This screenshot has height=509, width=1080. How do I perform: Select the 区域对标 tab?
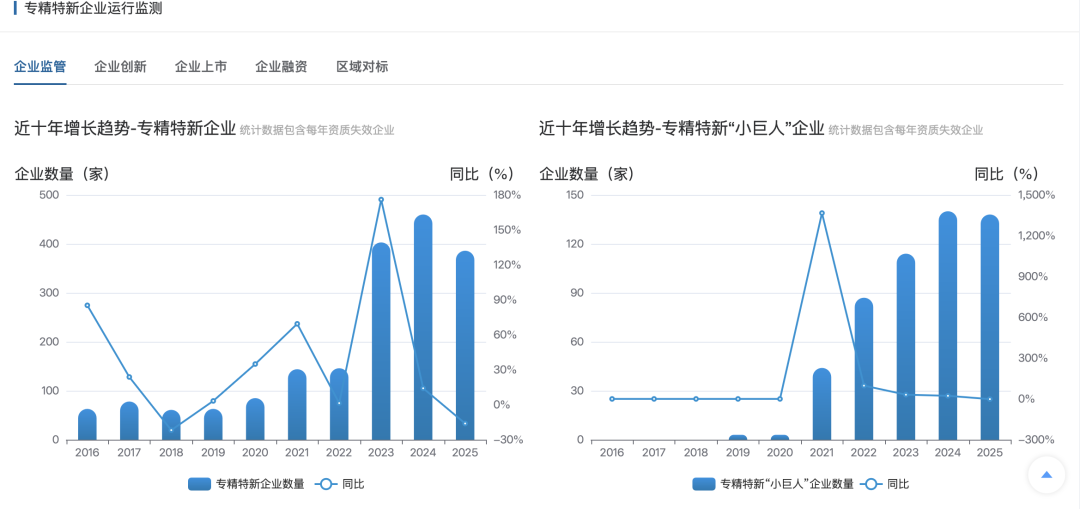[362, 67]
